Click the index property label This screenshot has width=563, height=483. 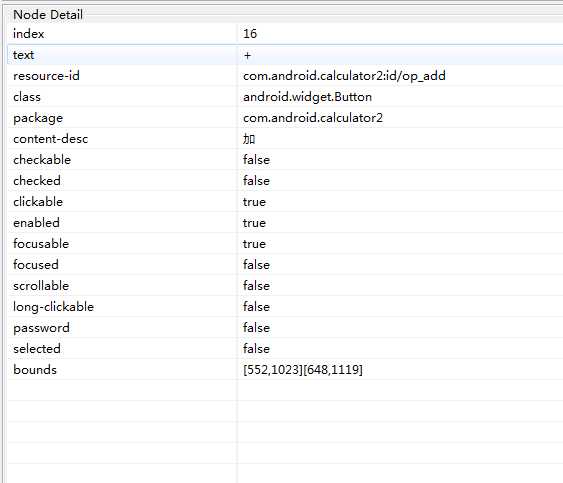pyautogui.click(x=28, y=34)
